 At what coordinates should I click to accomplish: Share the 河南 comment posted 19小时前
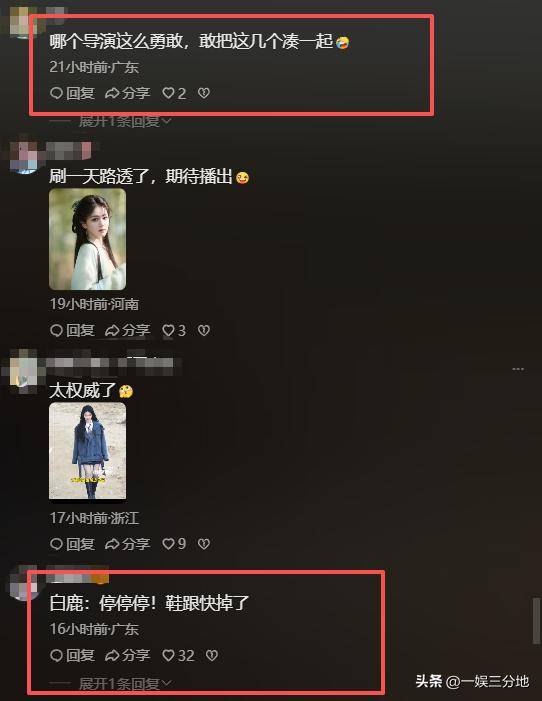(x=127, y=330)
